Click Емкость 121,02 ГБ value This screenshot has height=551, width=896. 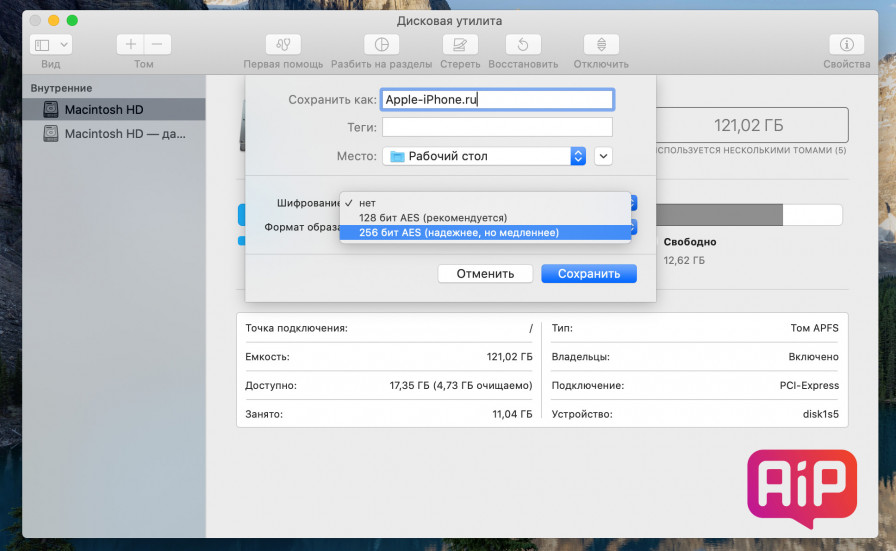[509, 357]
